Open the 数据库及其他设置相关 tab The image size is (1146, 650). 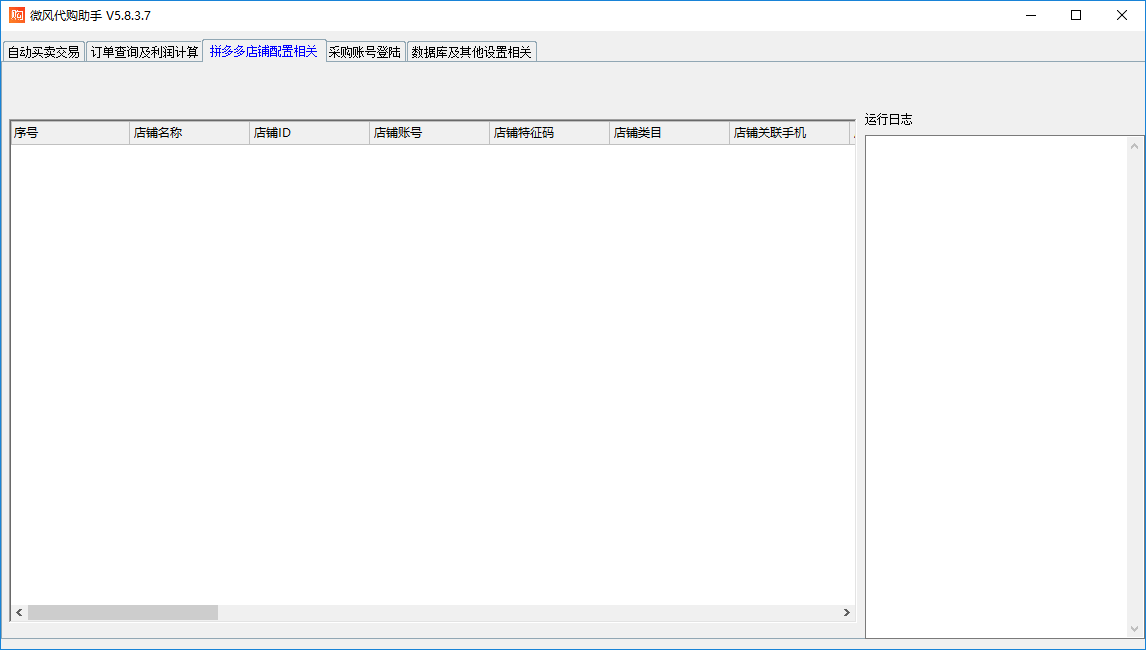coord(472,52)
